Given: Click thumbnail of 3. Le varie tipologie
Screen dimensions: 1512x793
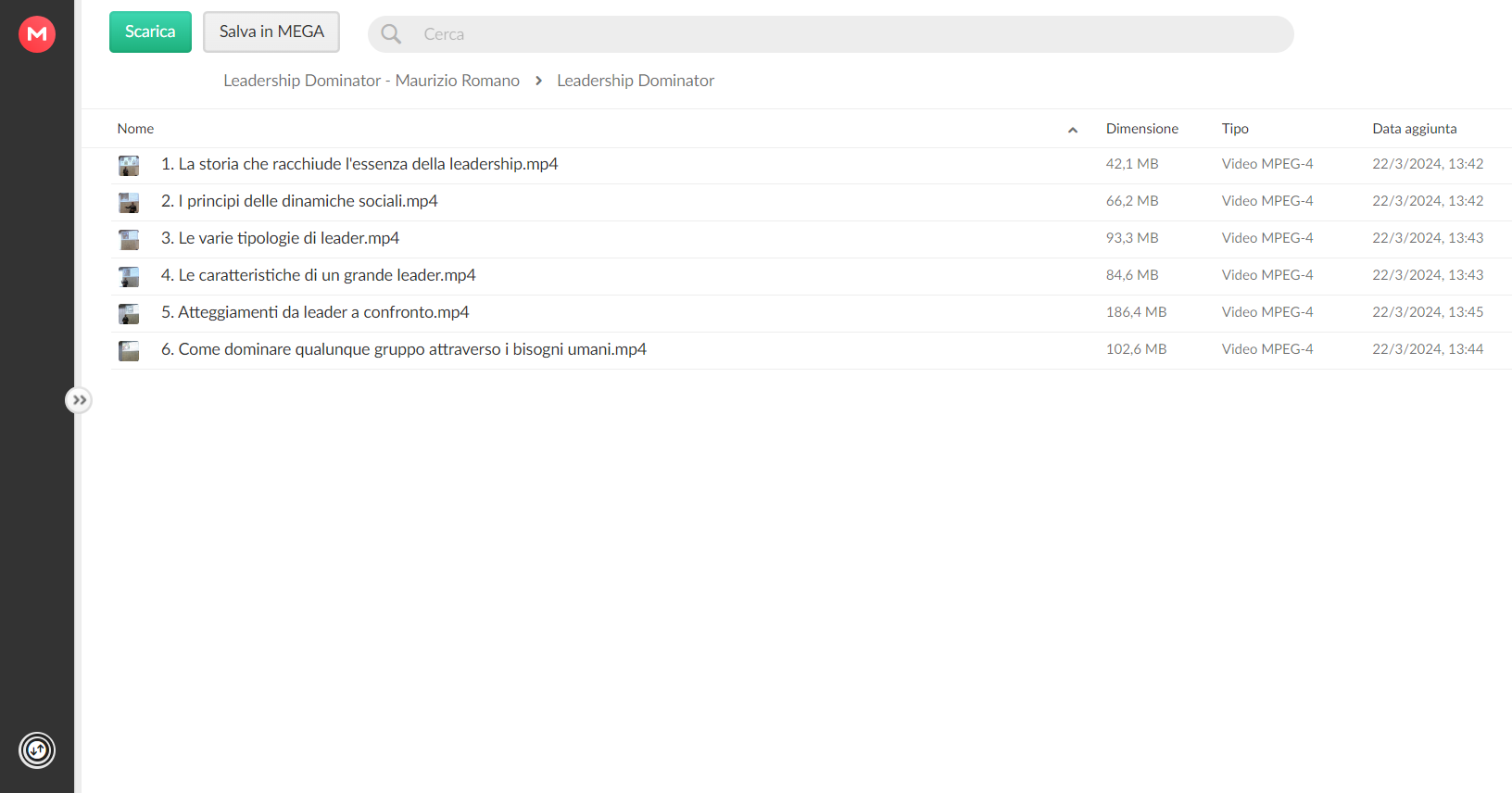Looking at the screenshot, I should [129, 240].
